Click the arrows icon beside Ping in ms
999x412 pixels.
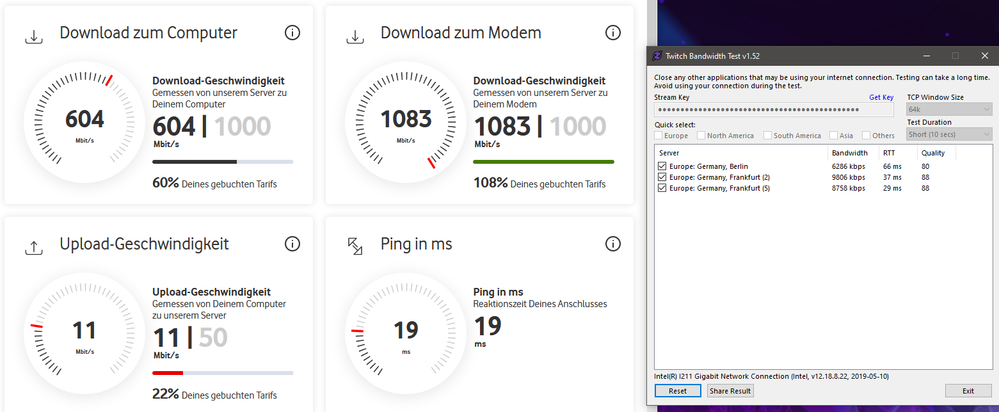click(354, 246)
